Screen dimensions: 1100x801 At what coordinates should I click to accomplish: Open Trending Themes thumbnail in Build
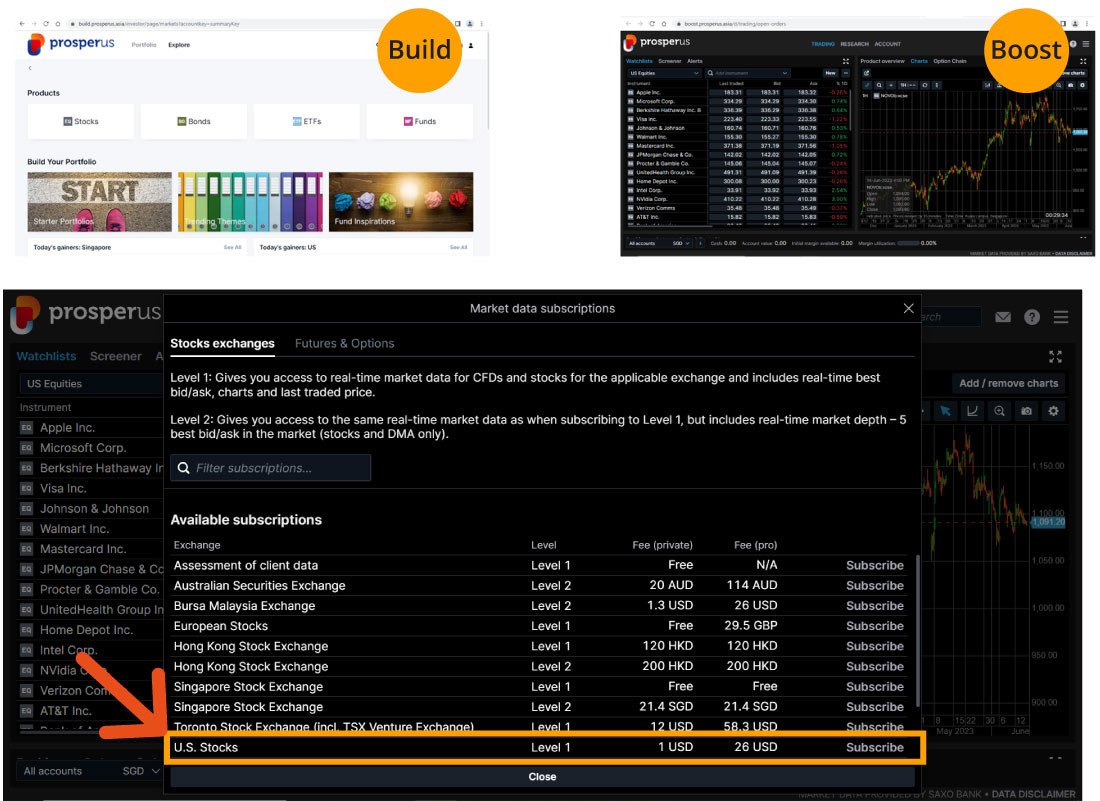pyautogui.click(x=250, y=202)
